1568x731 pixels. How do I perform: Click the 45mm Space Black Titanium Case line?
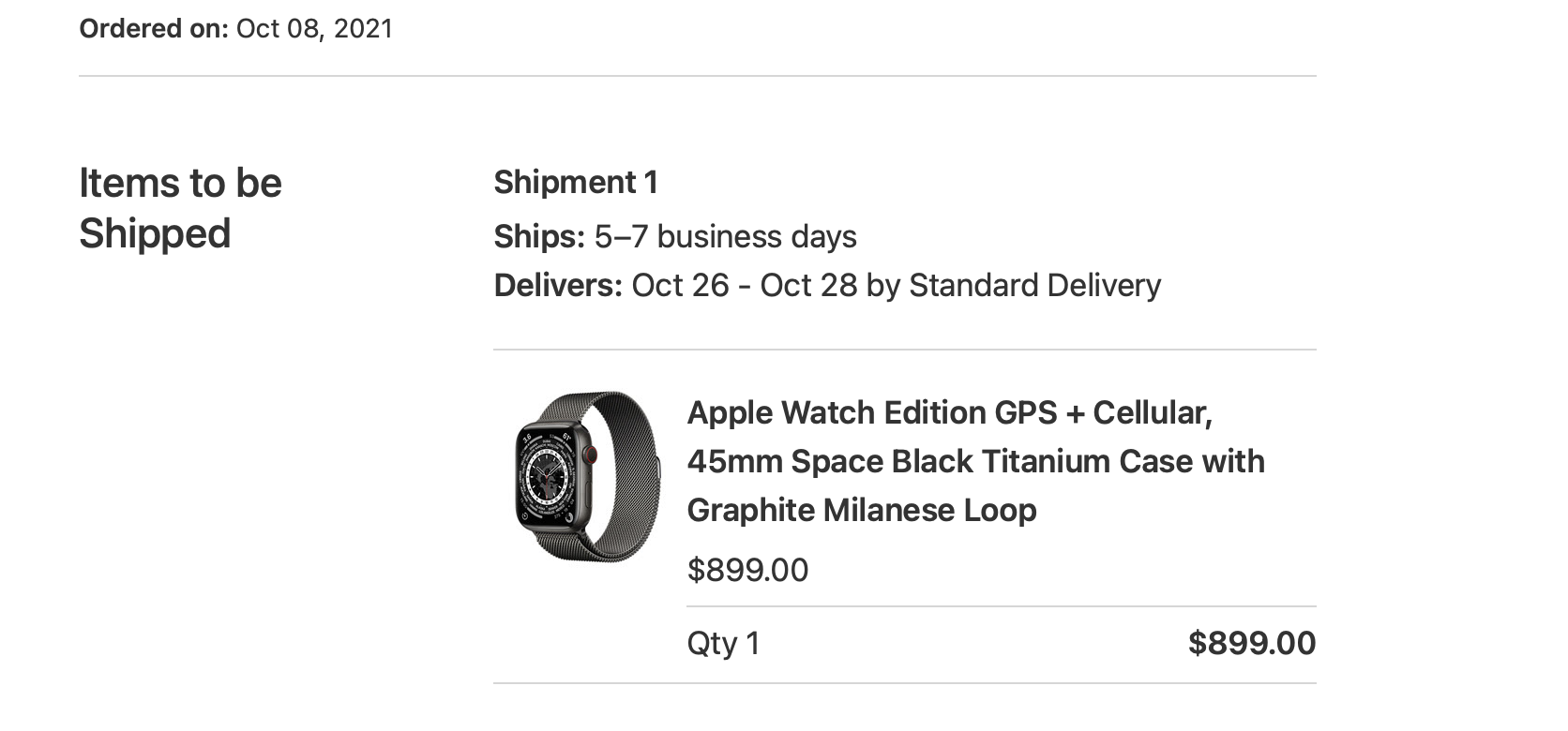click(x=975, y=461)
